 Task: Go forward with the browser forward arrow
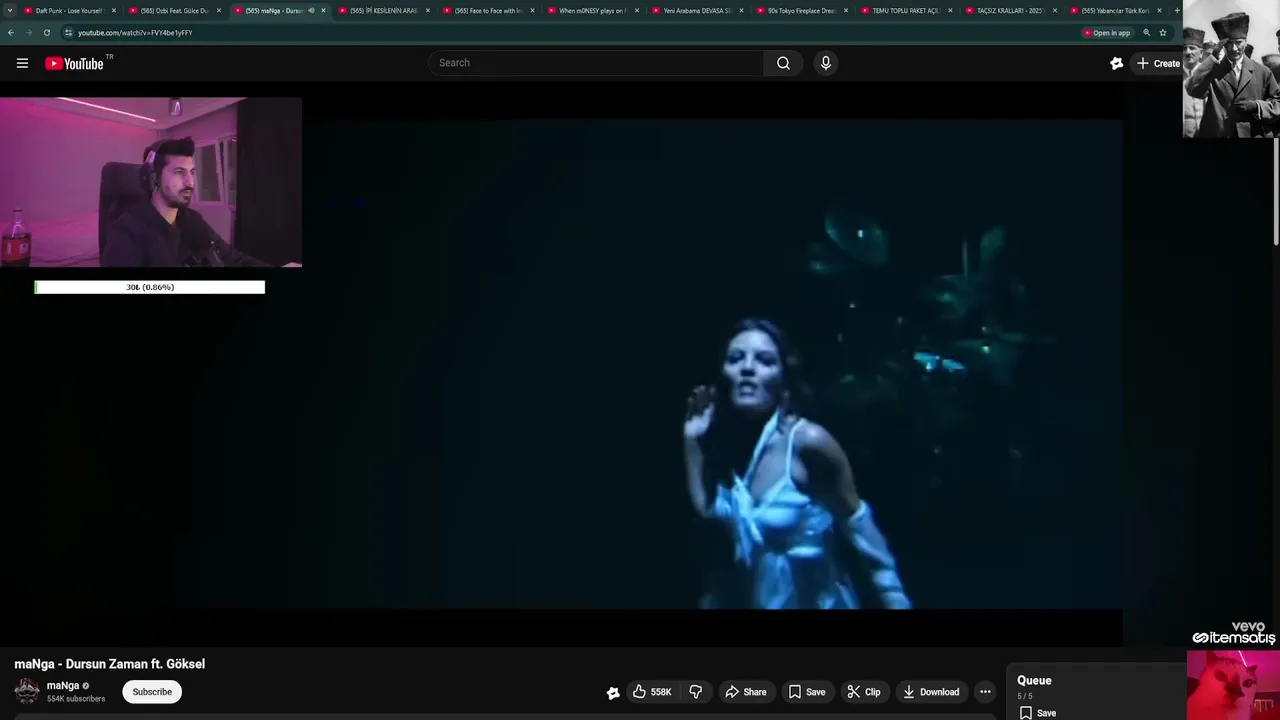coord(29,32)
